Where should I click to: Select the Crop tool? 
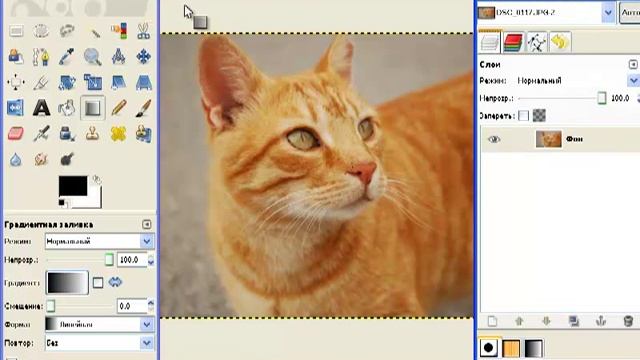tap(41, 82)
